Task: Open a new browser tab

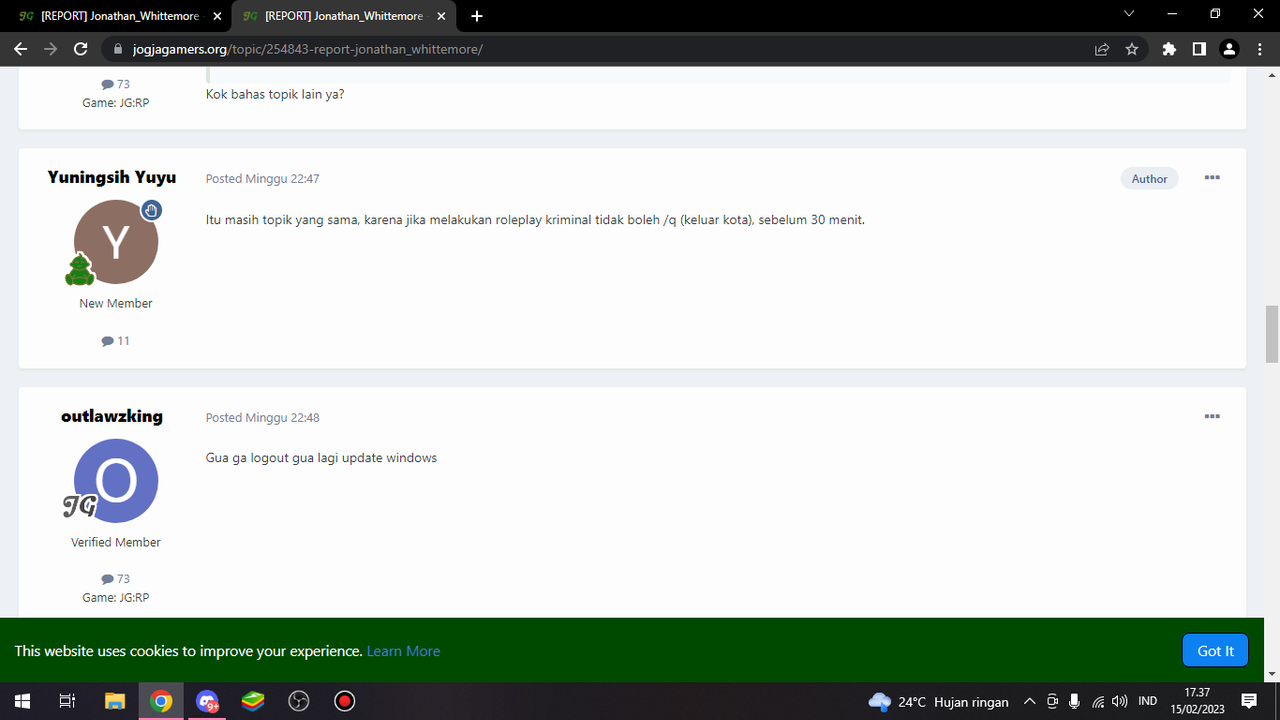Action: point(477,16)
